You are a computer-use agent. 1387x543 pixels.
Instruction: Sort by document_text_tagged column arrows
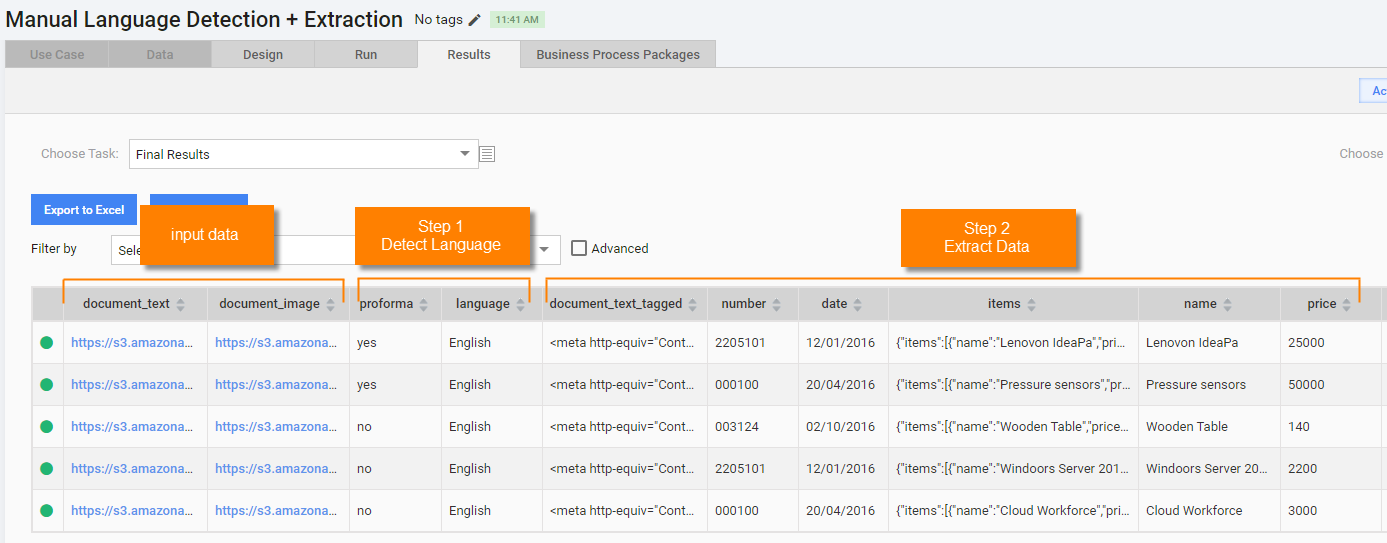693,304
